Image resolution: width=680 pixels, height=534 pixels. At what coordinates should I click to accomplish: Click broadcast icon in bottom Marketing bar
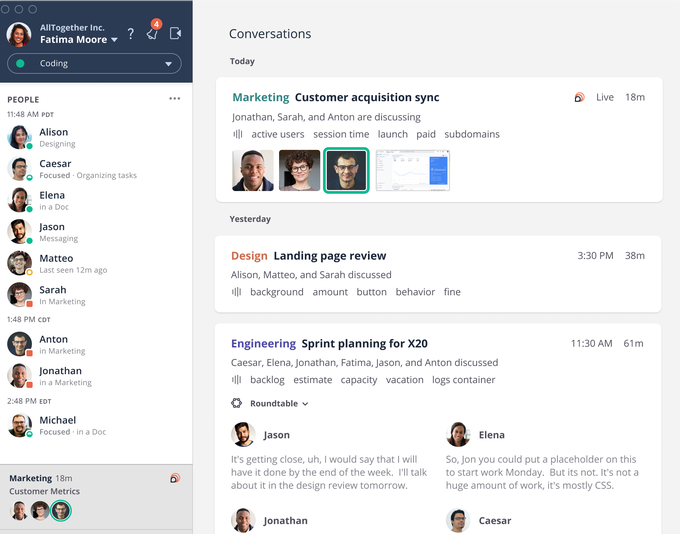[x=175, y=479]
